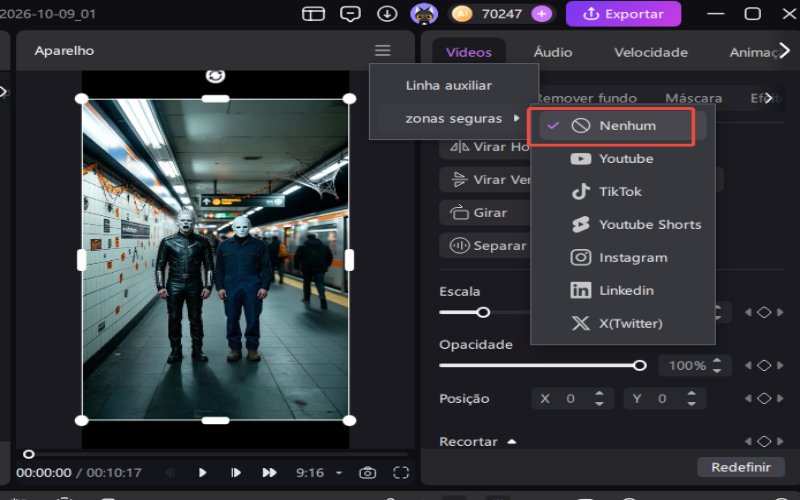Take a snapshot with the camera icon

367,472
